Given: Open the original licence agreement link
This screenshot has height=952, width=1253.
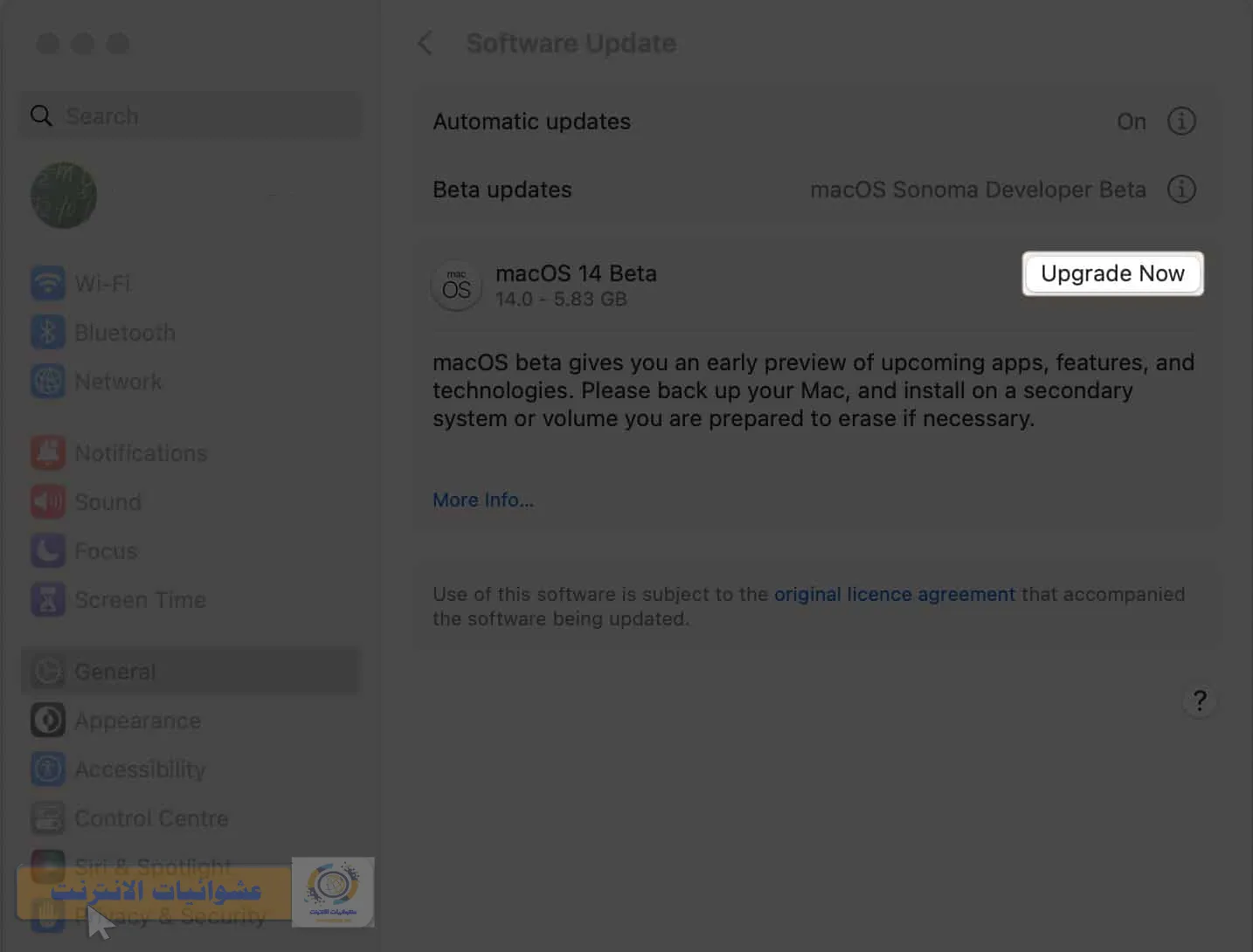Looking at the screenshot, I should (x=895, y=594).
